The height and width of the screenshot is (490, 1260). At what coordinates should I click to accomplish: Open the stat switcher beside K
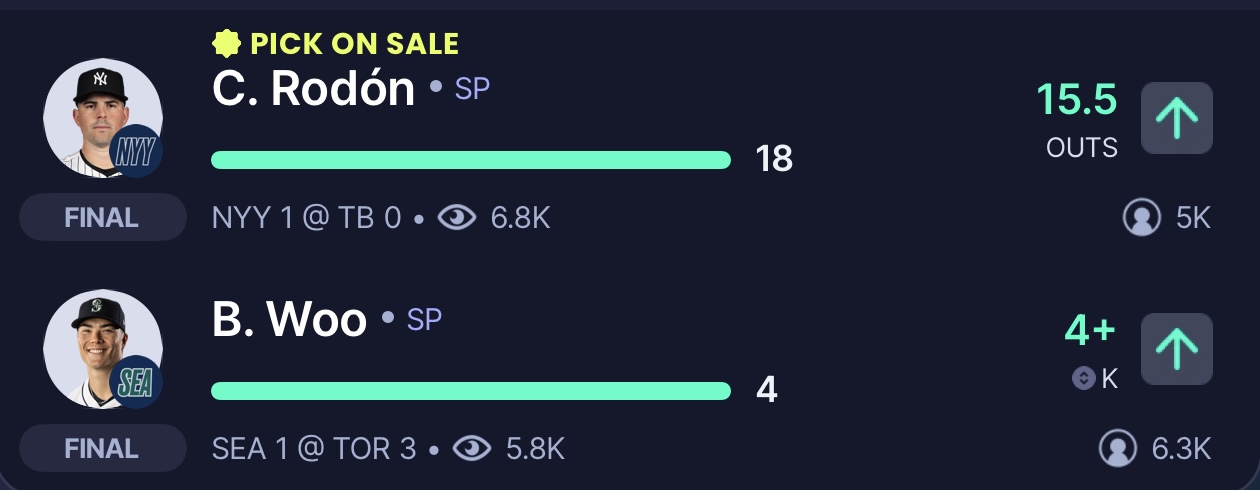pyautogui.click(x=1083, y=378)
